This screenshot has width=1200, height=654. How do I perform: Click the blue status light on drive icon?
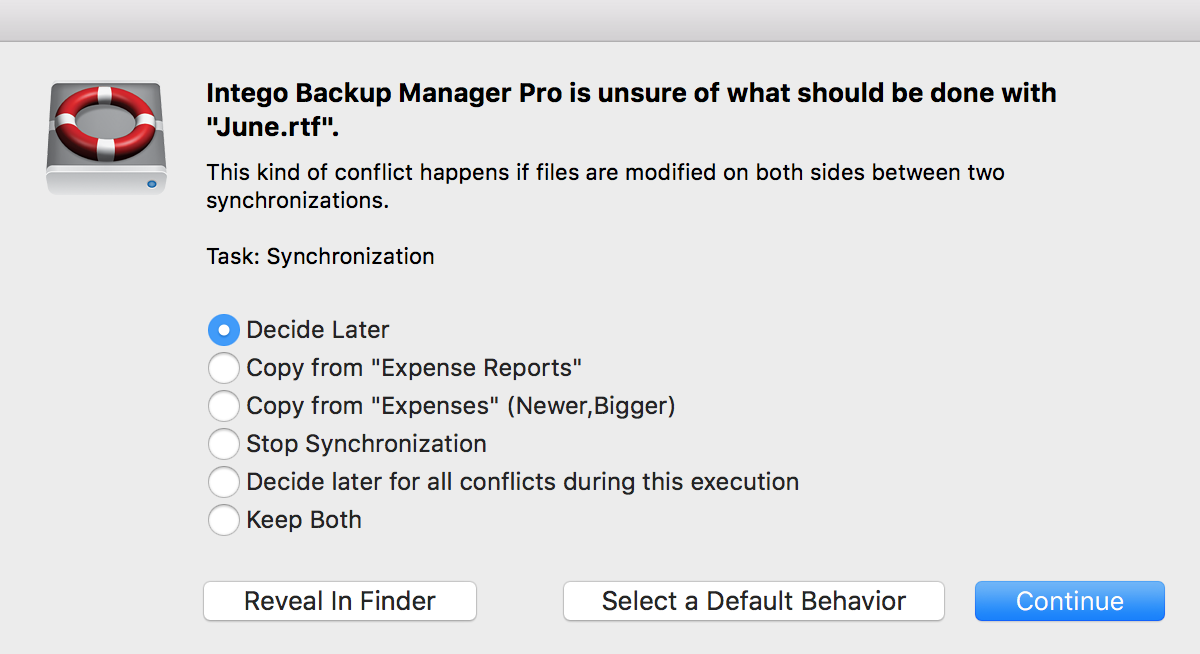151,183
